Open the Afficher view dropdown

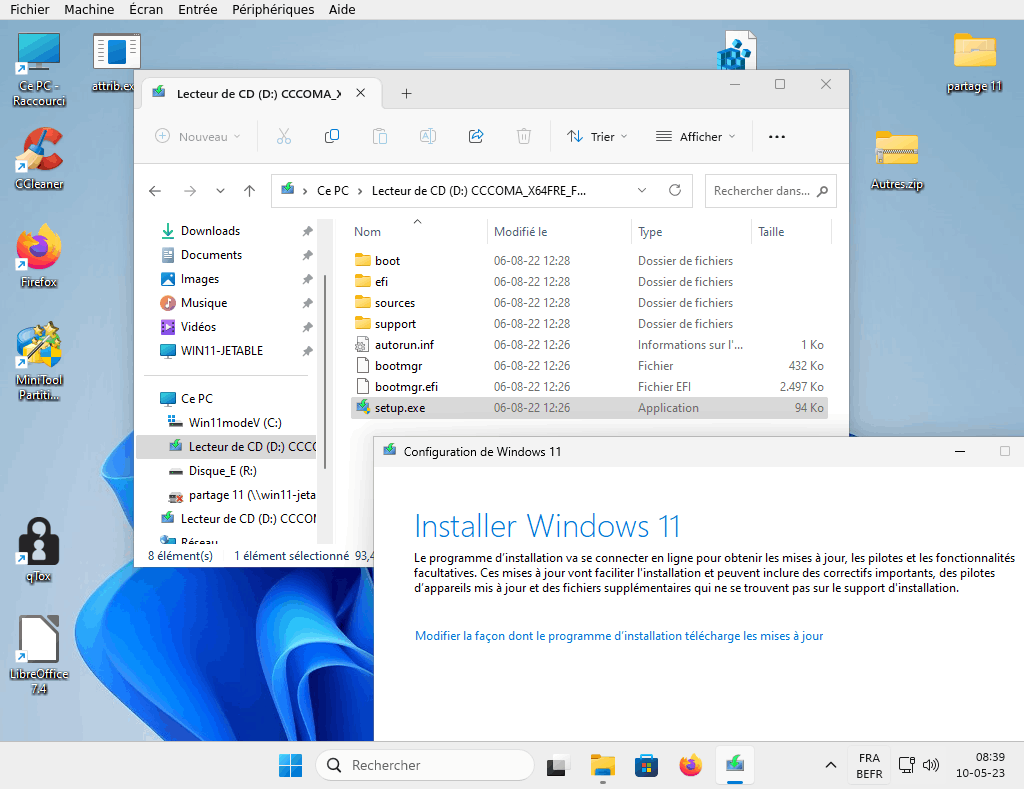coord(696,137)
